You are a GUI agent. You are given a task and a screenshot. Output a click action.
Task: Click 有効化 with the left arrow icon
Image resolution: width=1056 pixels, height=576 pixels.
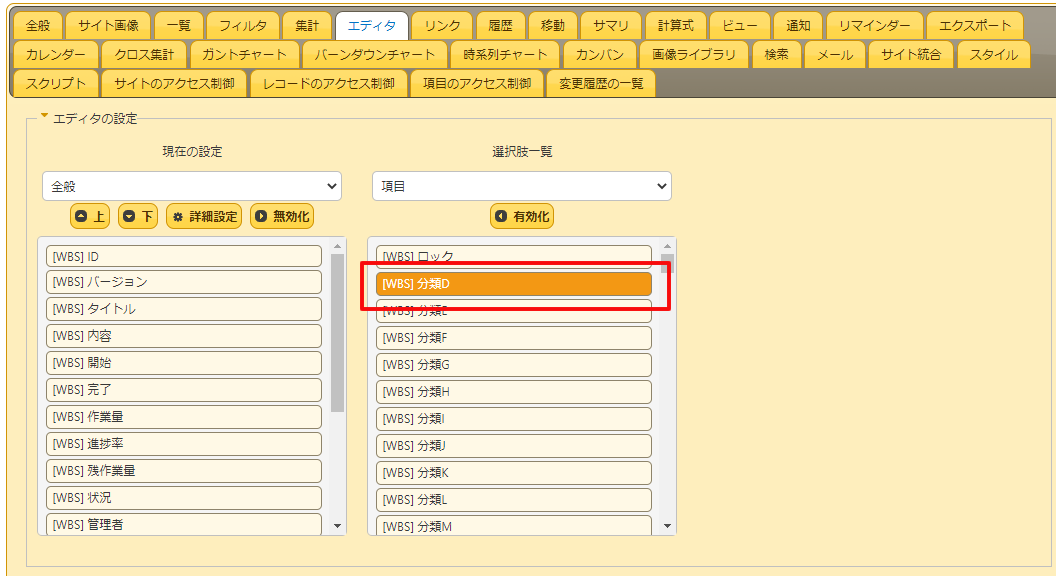coord(521,216)
